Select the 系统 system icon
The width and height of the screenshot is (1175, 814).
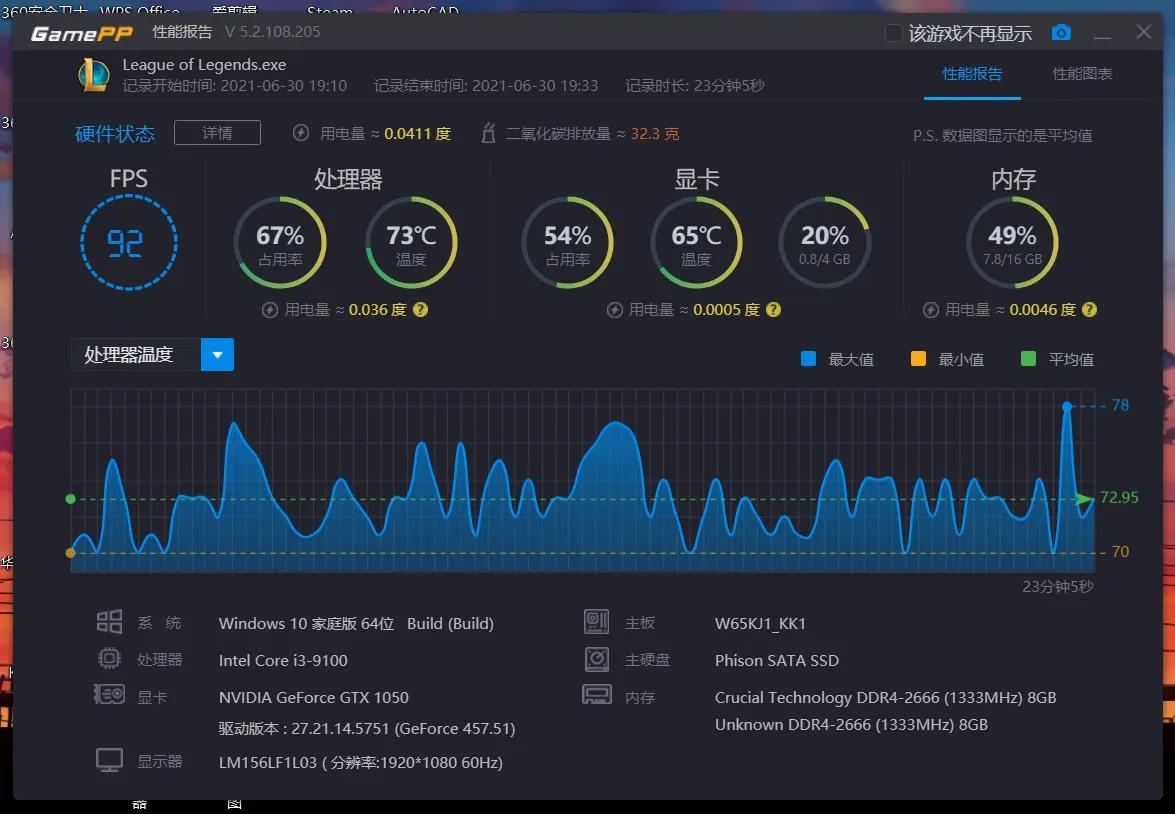pos(109,621)
